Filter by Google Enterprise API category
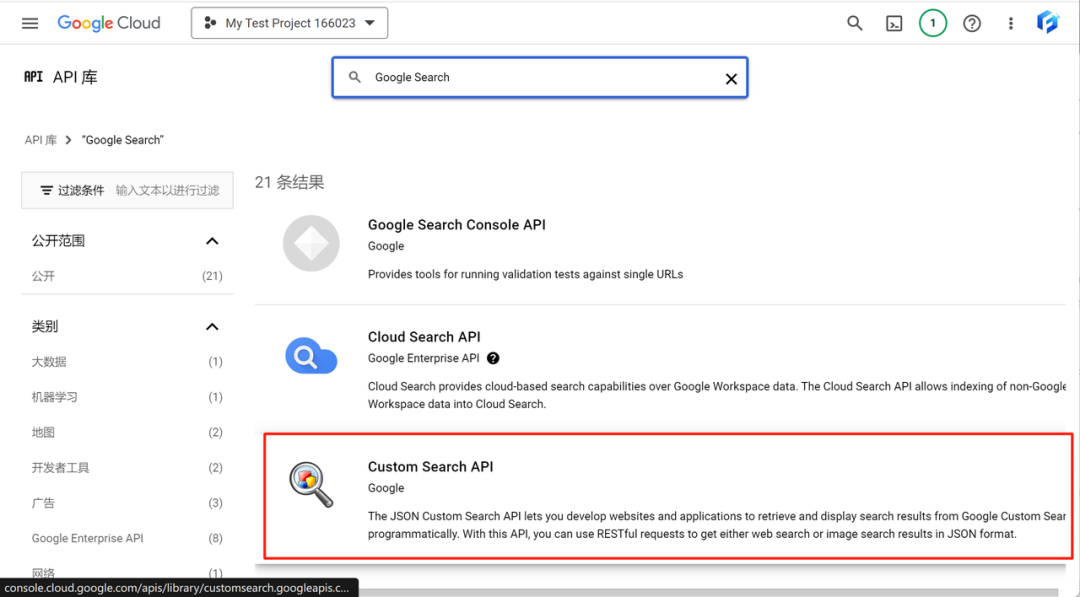1080x597 pixels. (127, 538)
